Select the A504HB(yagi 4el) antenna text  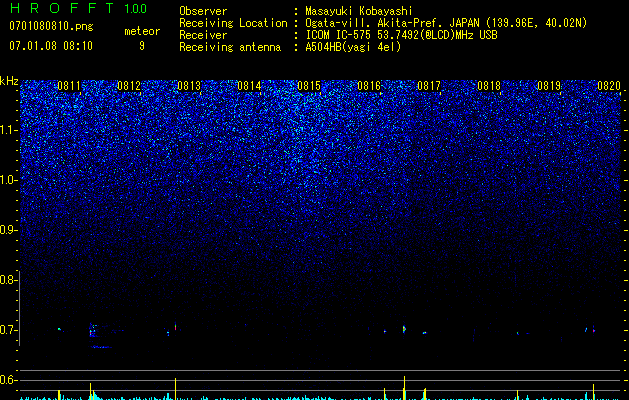coord(353,47)
